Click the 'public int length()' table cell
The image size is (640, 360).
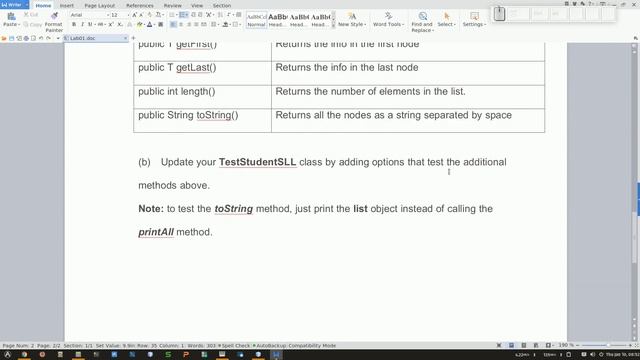[x=202, y=97]
